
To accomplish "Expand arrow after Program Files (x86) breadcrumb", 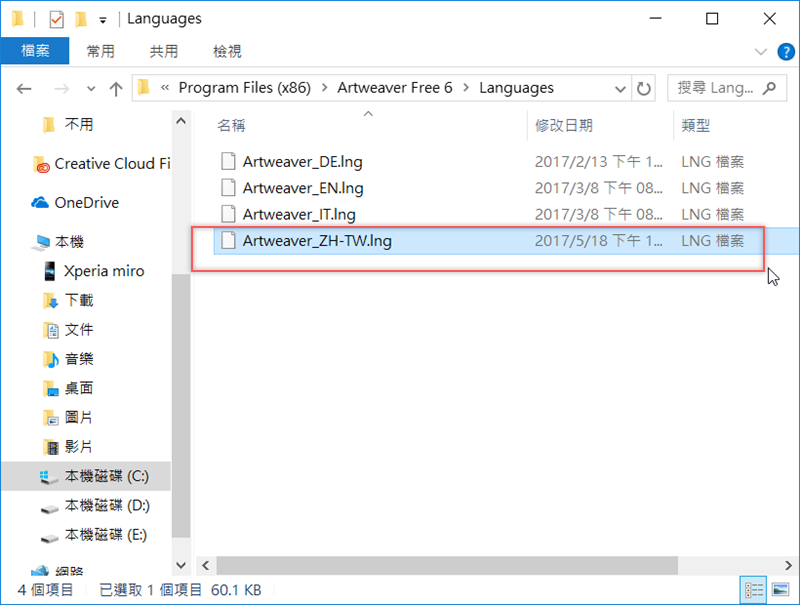I will click(x=324, y=88).
